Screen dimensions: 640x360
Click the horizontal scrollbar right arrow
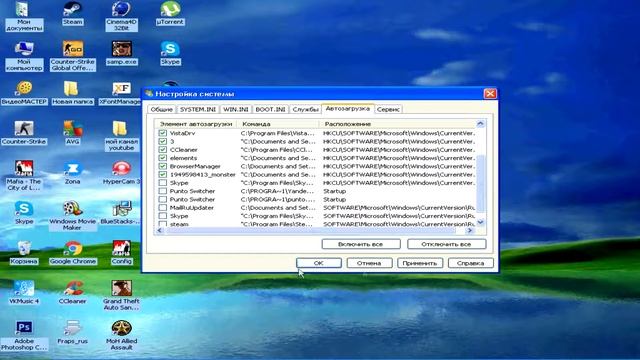[471, 231]
